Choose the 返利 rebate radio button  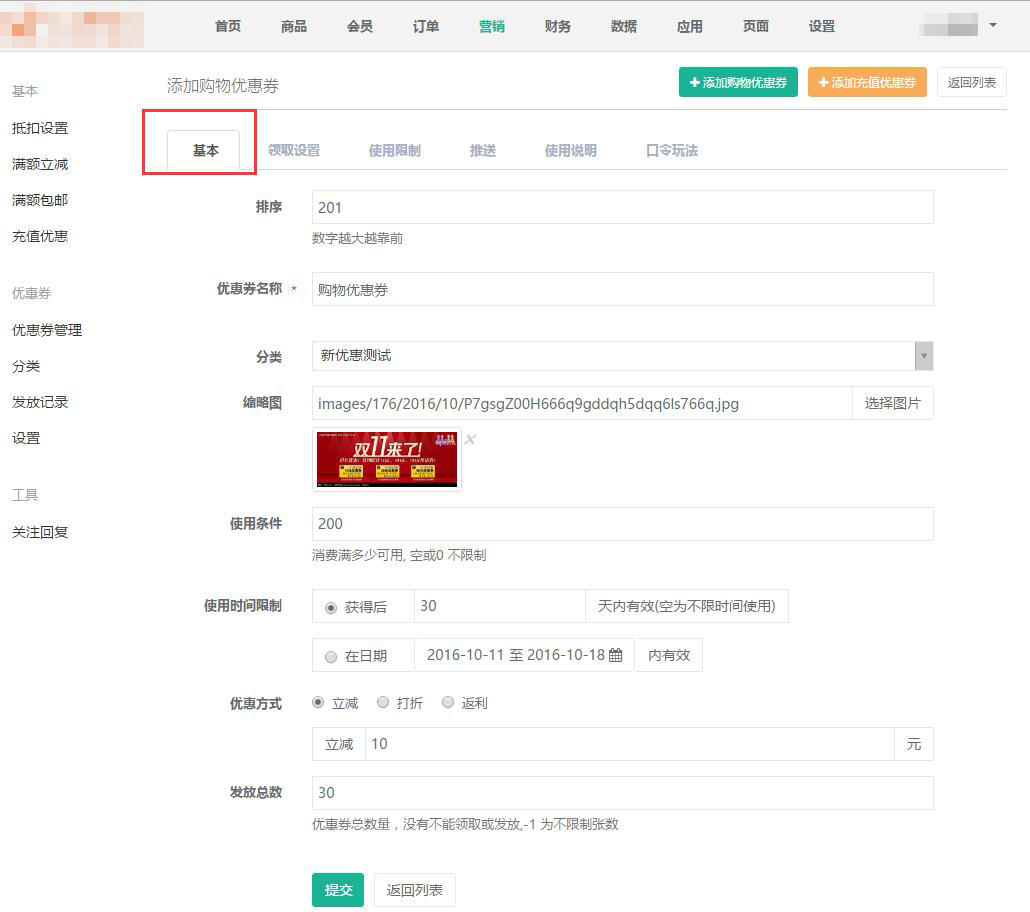coord(448,703)
